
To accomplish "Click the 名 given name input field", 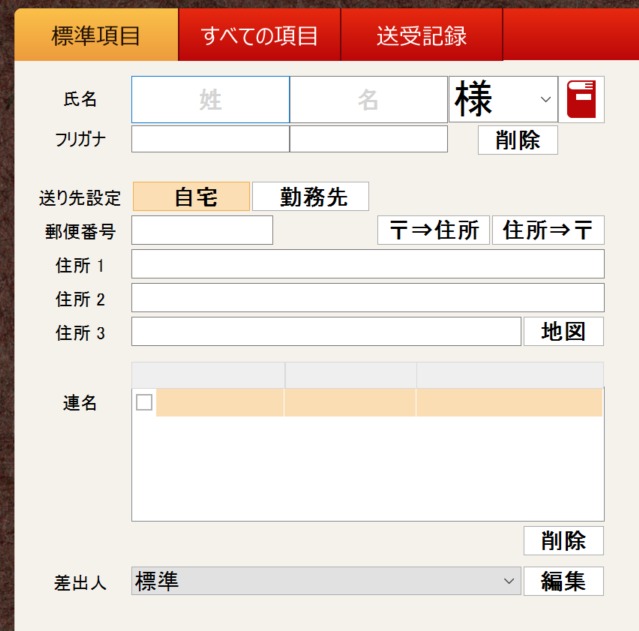I will click(368, 99).
